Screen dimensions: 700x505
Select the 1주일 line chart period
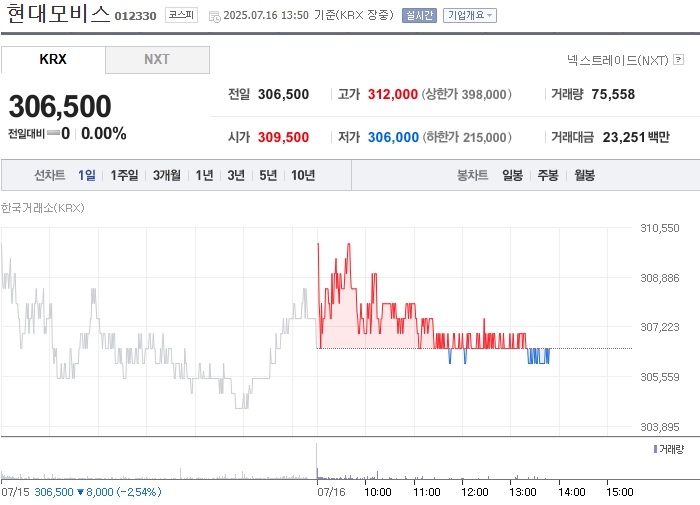pyautogui.click(x=124, y=175)
